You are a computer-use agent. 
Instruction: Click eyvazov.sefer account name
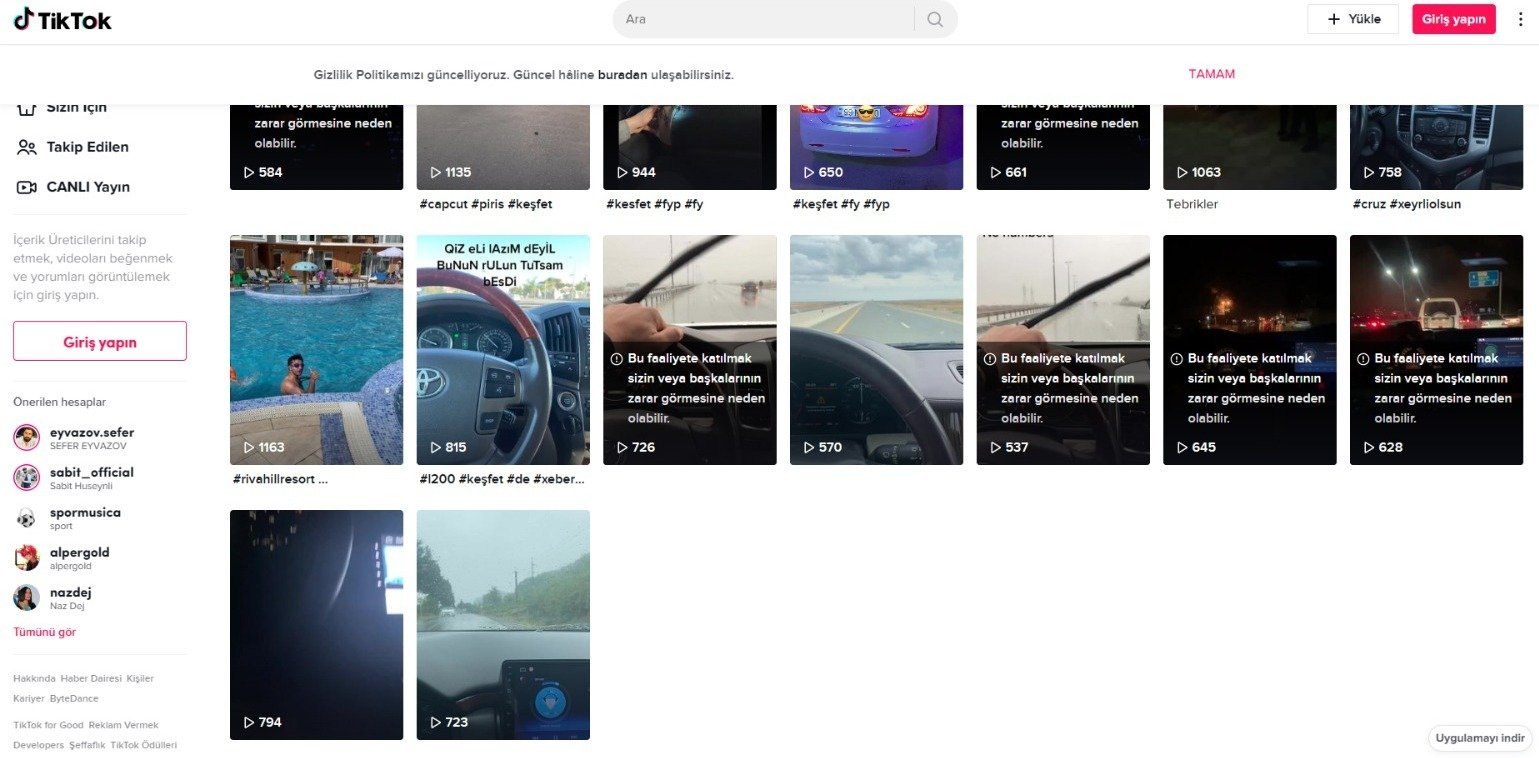point(92,432)
